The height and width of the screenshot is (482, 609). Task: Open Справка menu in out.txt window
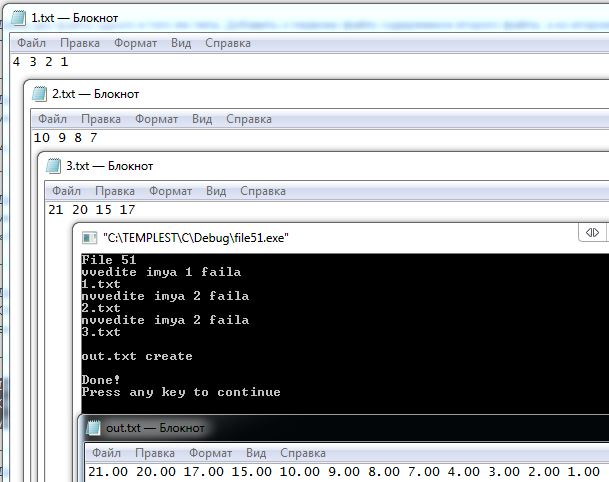coord(303,453)
